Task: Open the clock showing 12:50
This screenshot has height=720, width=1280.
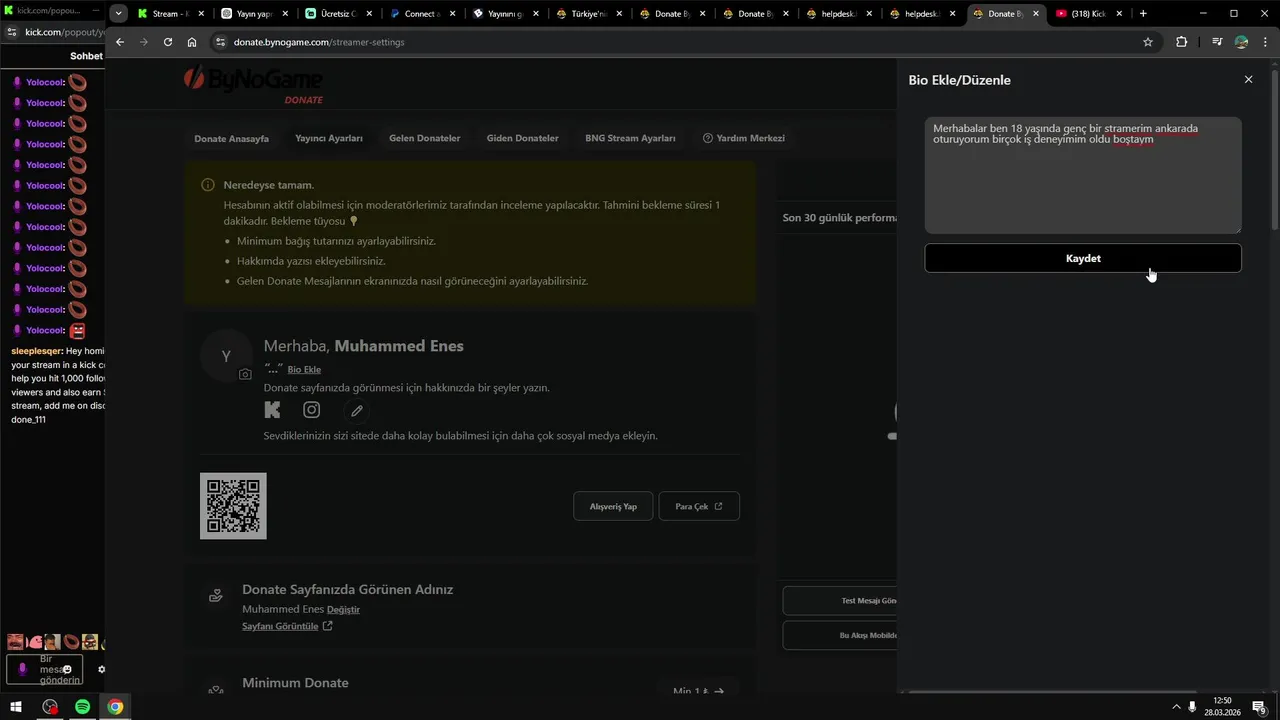Action: pyautogui.click(x=1222, y=707)
